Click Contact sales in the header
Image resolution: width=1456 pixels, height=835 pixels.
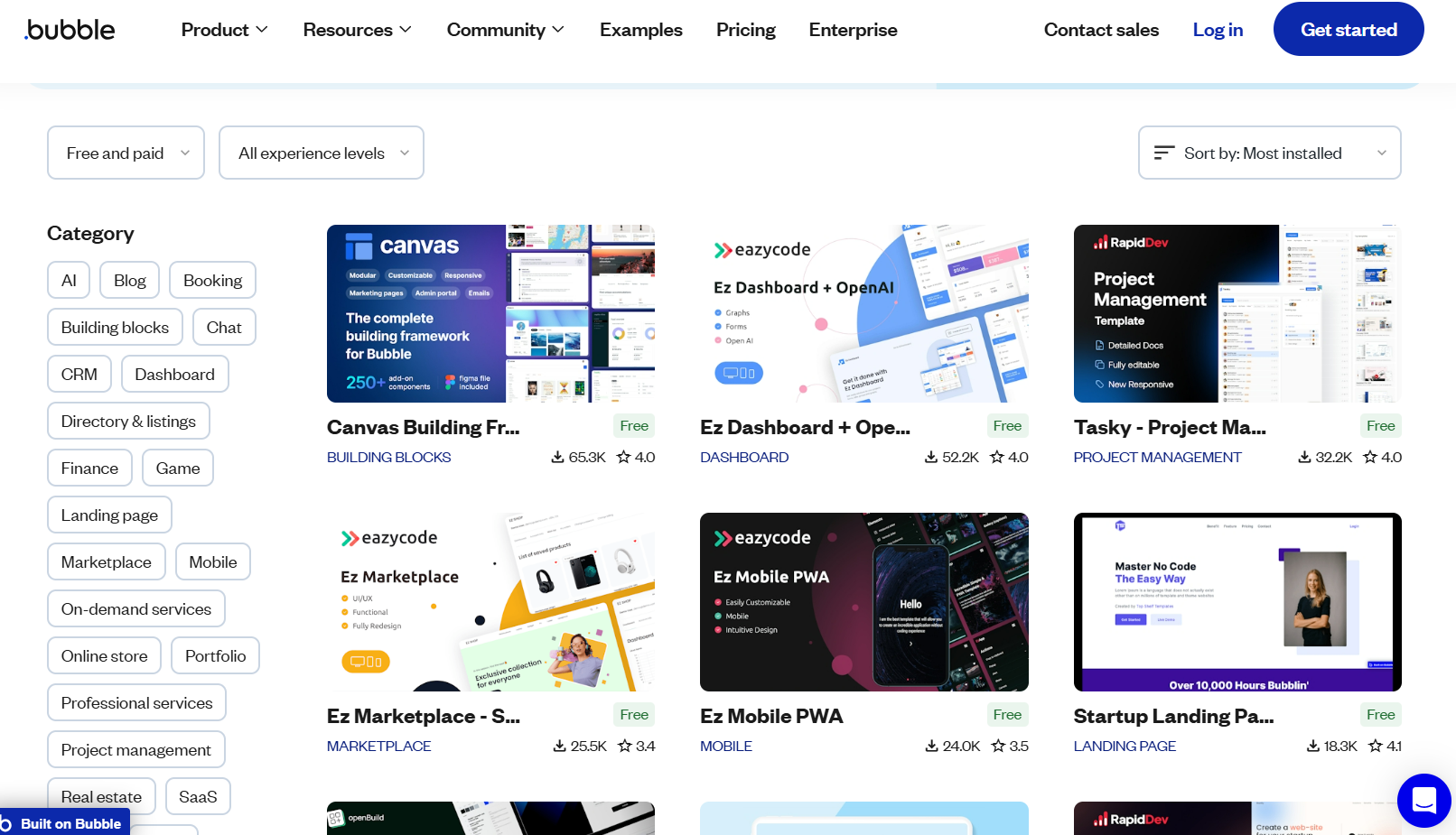[x=1101, y=30]
